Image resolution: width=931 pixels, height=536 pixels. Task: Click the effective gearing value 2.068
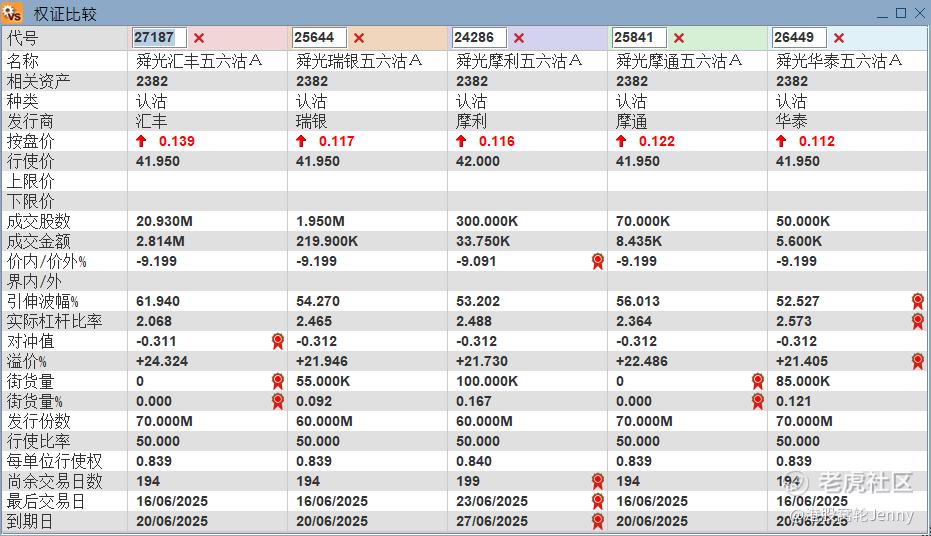(x=154, y=322)
